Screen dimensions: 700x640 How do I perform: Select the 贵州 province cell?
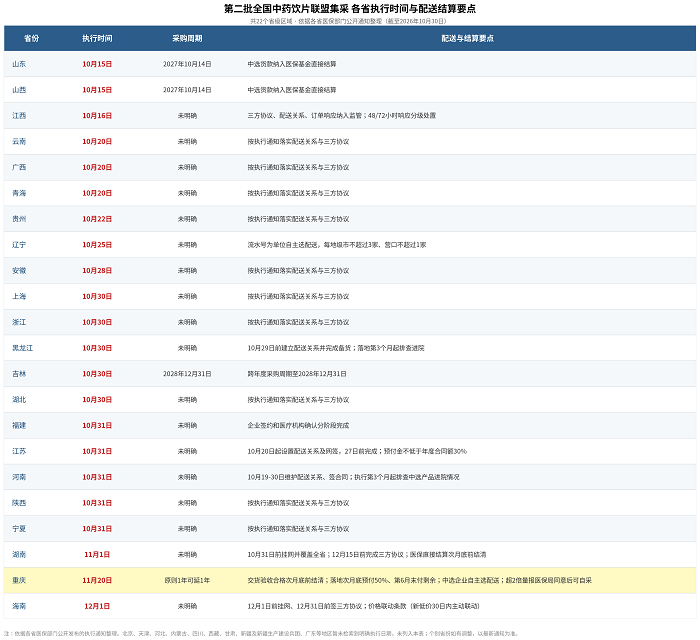[x=19, y=219]
